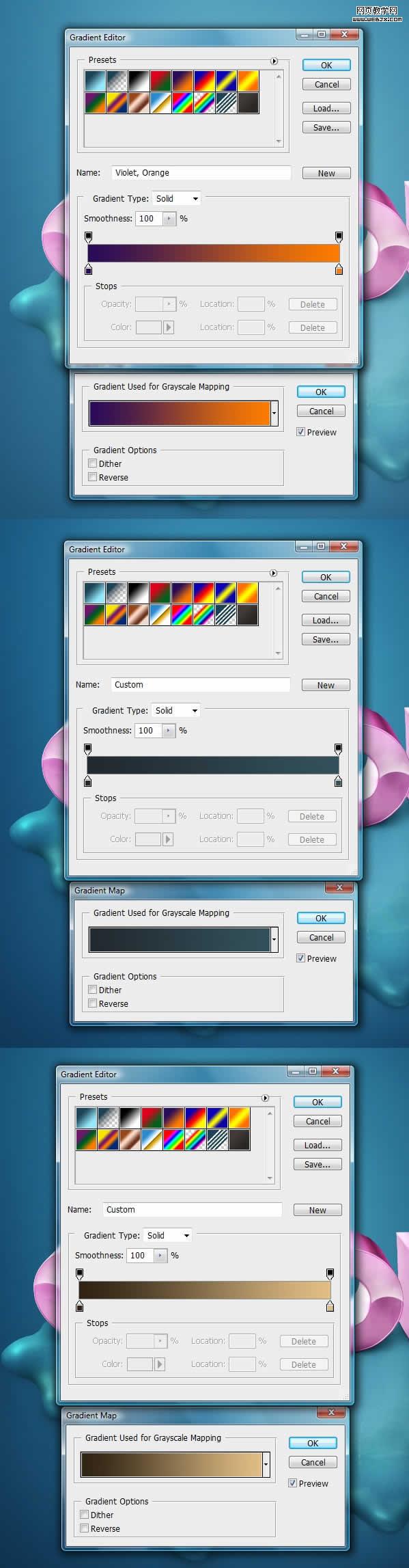Click the dark-gray Grayscale Mapping gradient preview
Screen dimensions: 409x1568
[180, 940]
